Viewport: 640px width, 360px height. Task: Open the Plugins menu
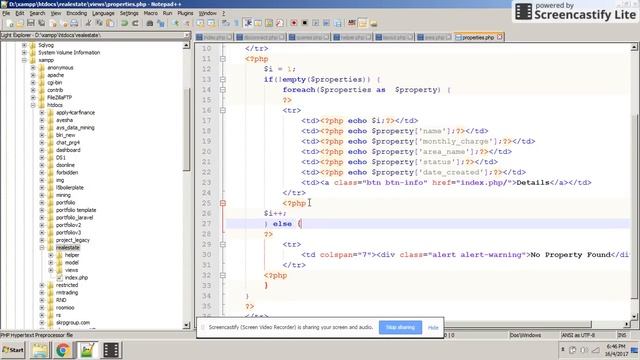pos(185,13)
